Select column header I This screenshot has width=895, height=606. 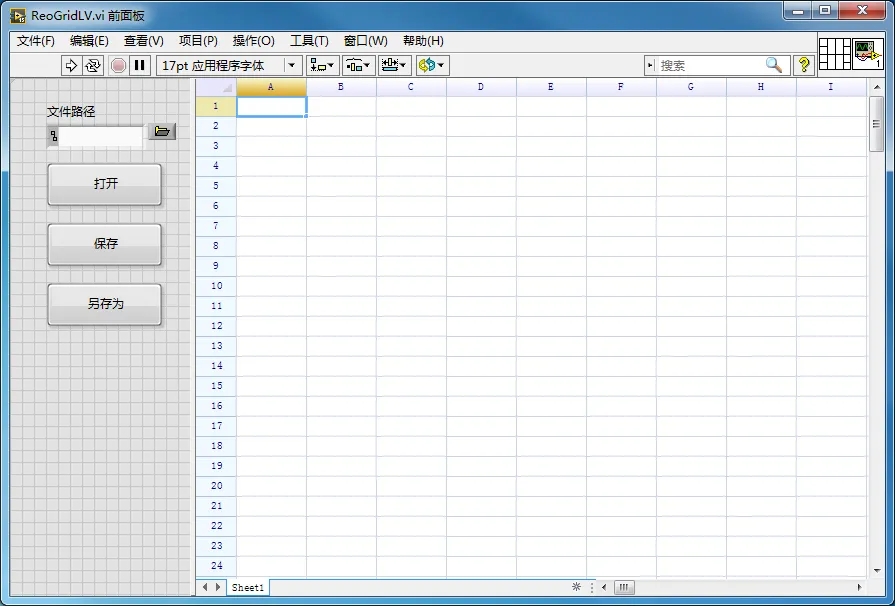[831, 87]
